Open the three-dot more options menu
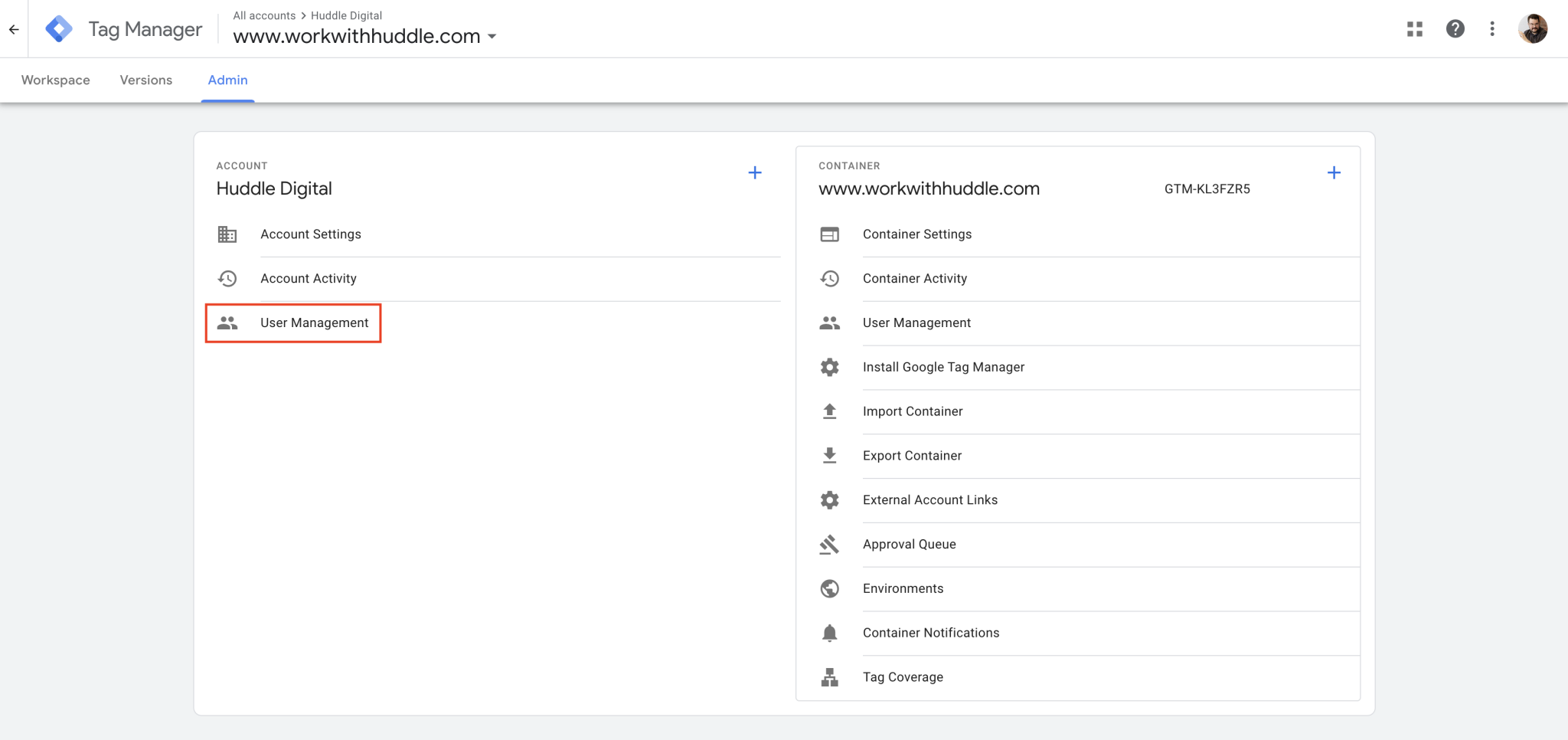This screenshot has height=740, width=1568. pos(1491,29)
